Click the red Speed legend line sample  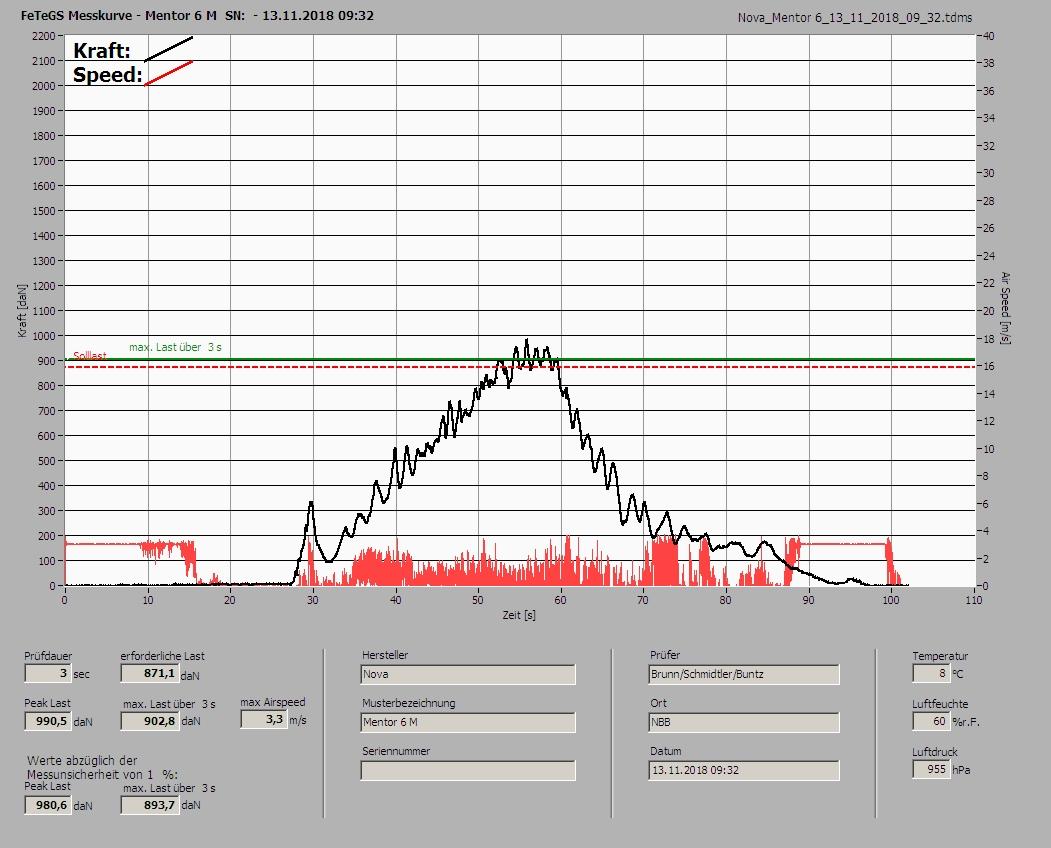click(168, 73)
